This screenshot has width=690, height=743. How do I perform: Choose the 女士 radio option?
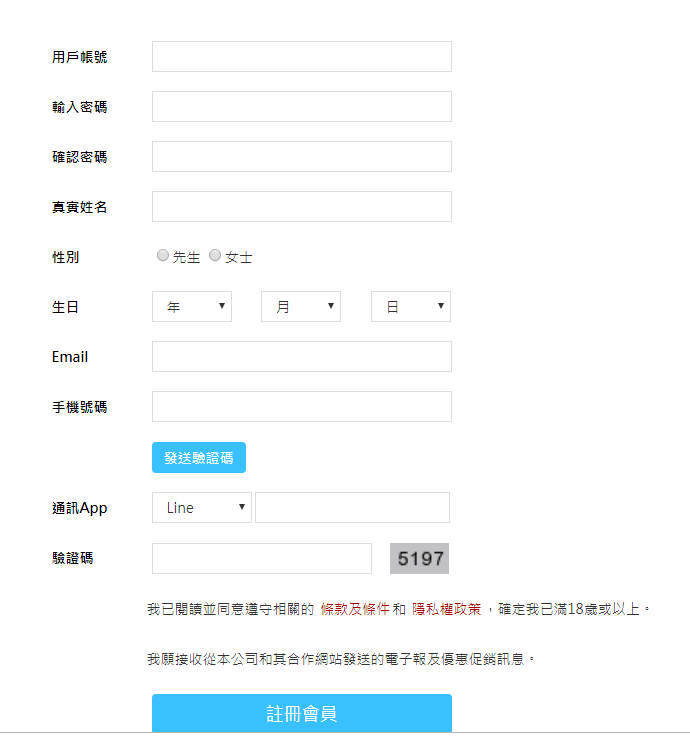point(215,256)
